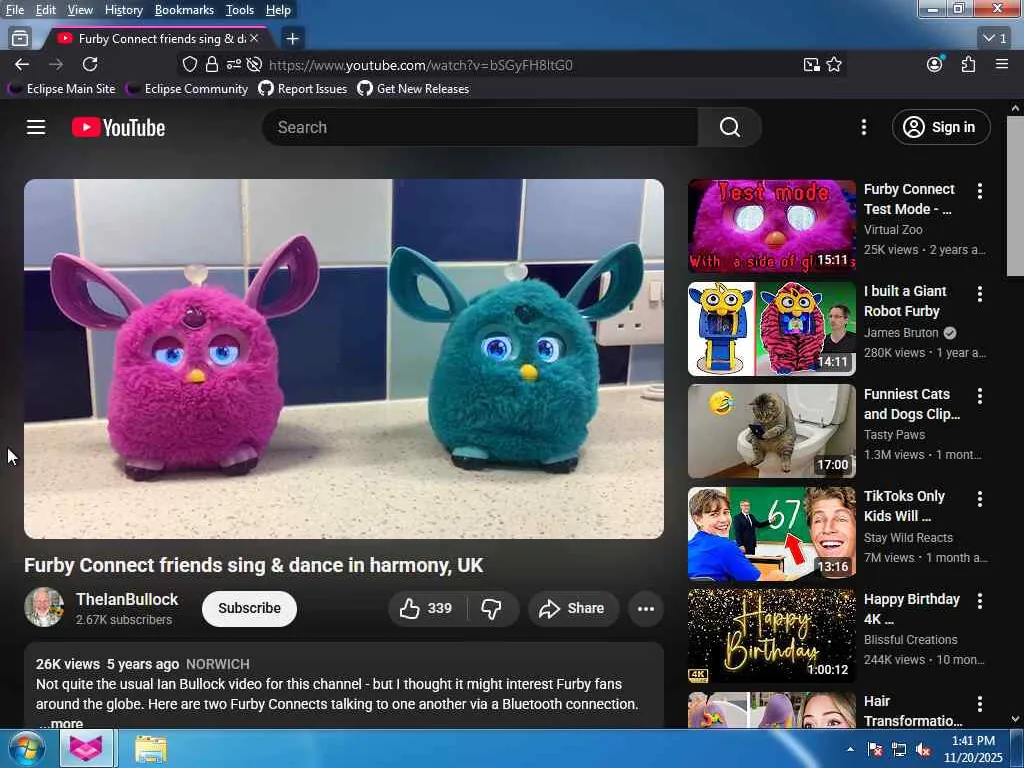Open Eclipse Community bookmark
The width and height of the screenshot is (1024, 768).
(188, 89)
